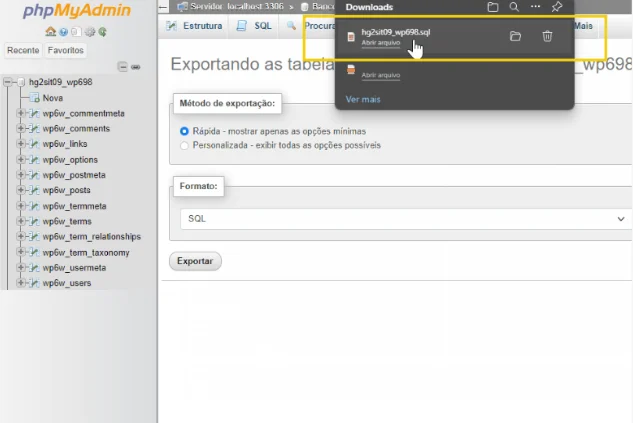
Task: Click the wp6w_links table icon
Action: click(34, 144)
